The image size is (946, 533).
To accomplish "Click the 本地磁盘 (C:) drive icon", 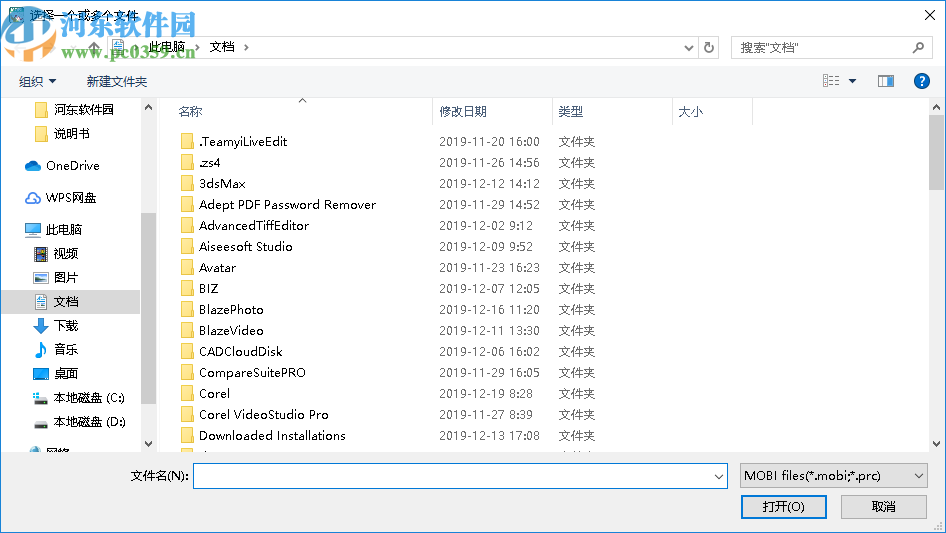I will [40, 398].
